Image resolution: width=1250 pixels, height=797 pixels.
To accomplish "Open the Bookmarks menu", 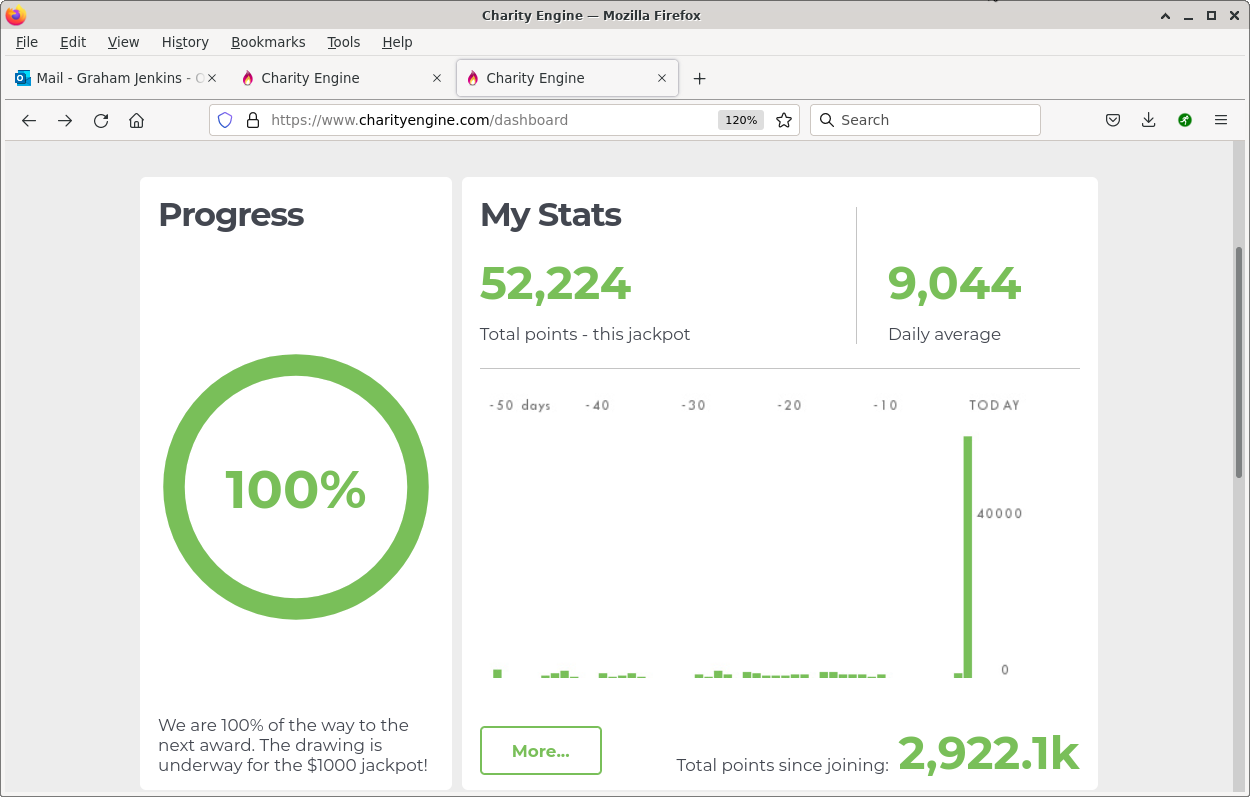I will pyautogui.click(x=268, y=42).
